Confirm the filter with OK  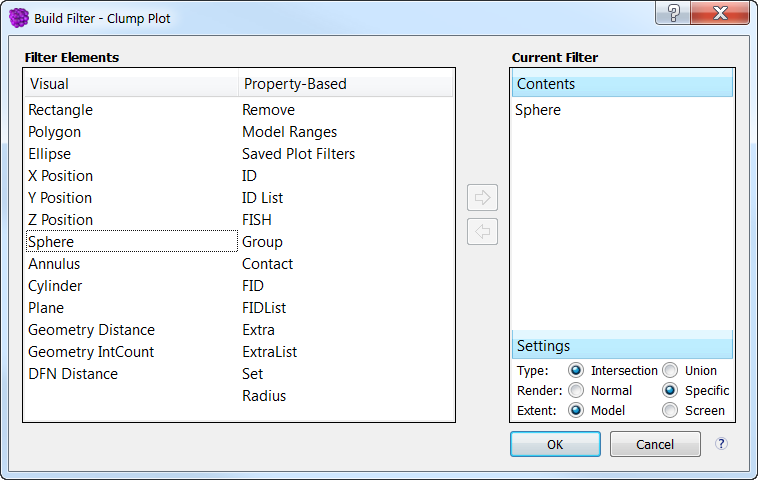click(x=555, y=444)
